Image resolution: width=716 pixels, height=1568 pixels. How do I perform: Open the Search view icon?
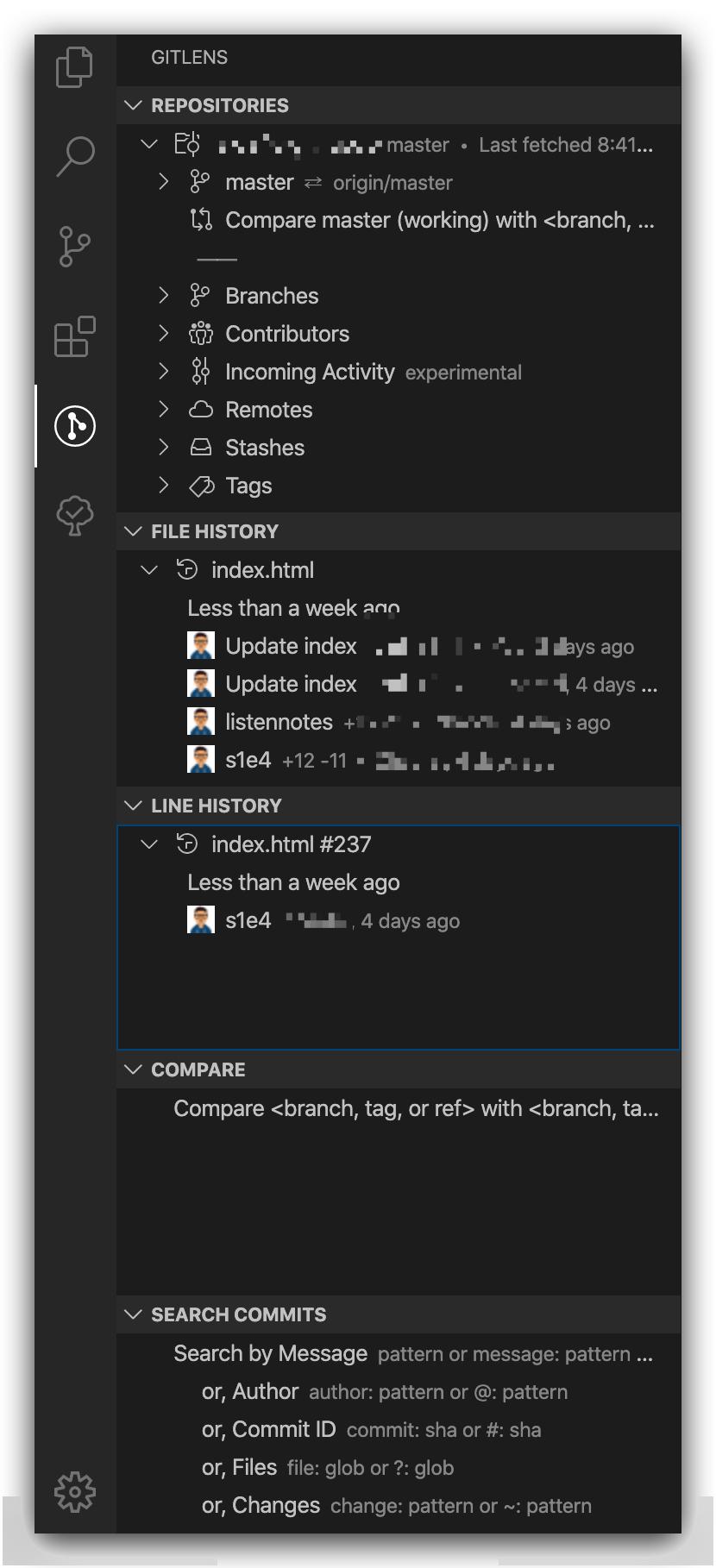point(74,156)
